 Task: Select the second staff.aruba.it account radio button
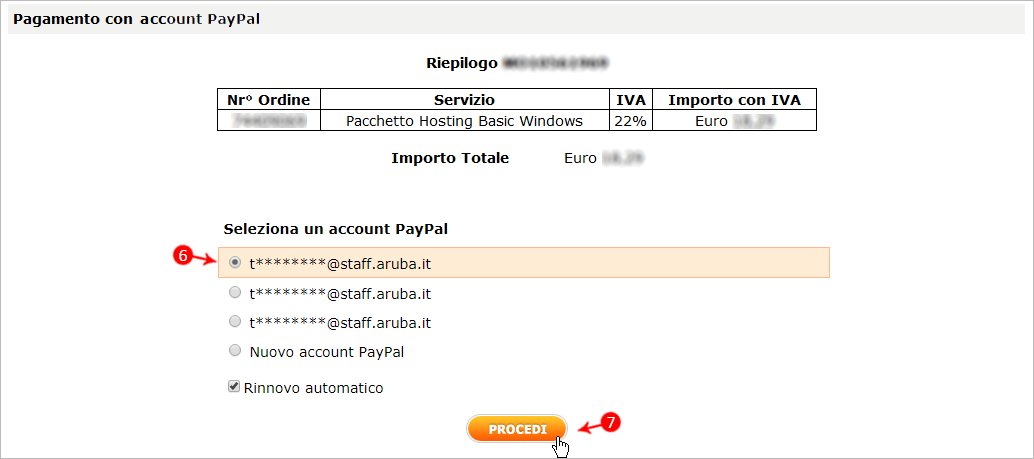pyautogui.click(x=235, y=292)
